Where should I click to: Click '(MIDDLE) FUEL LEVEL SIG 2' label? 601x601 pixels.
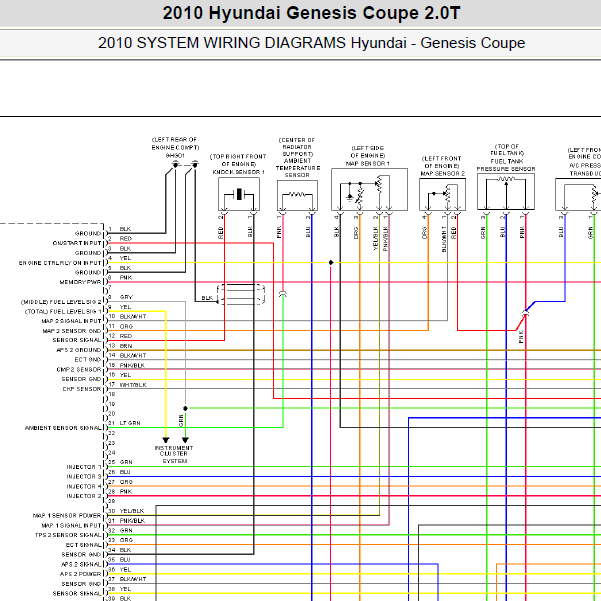pos(61,302)
